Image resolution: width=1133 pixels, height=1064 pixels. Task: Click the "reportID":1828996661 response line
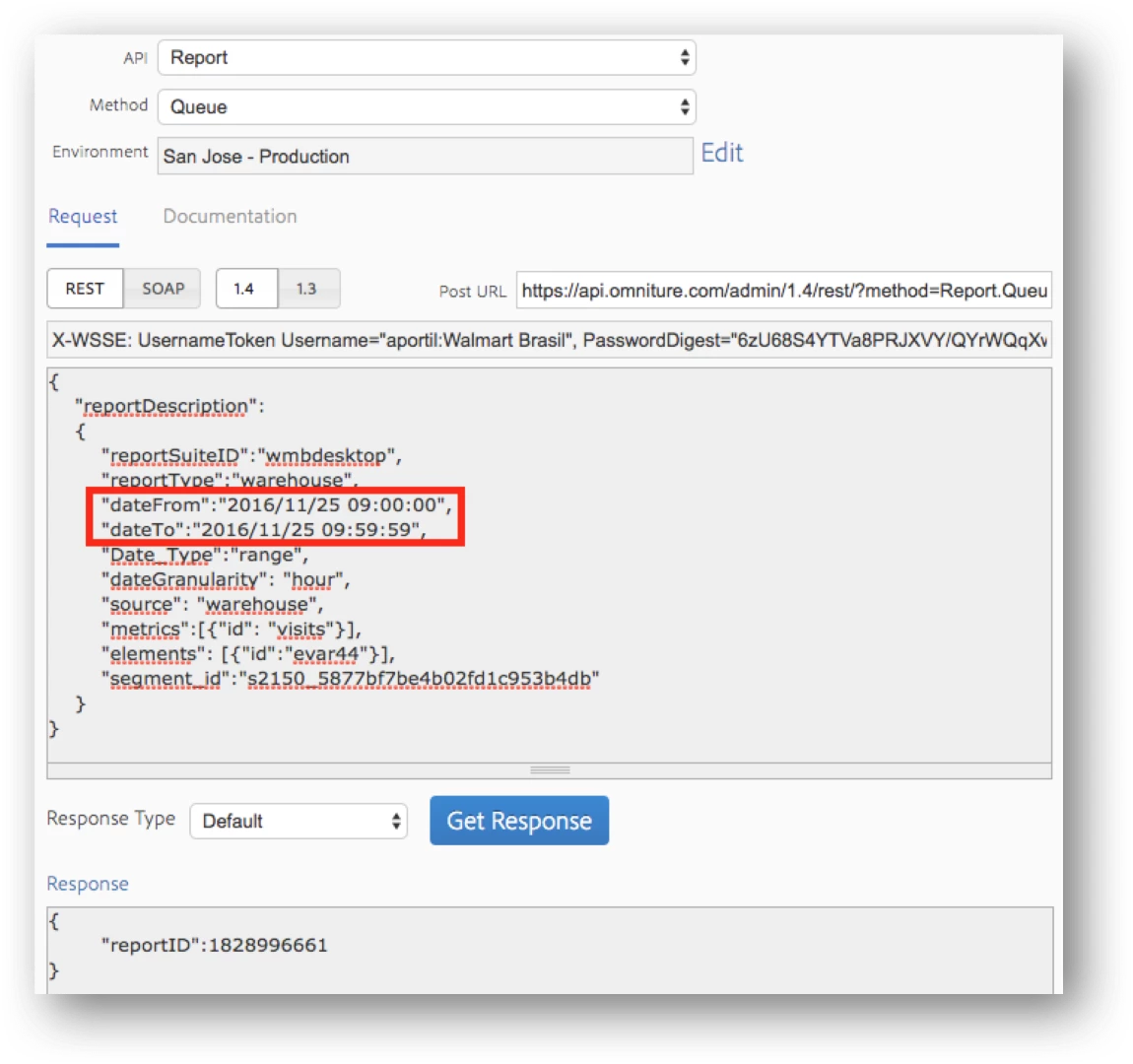pyautogui.click(x=215, y=945)
